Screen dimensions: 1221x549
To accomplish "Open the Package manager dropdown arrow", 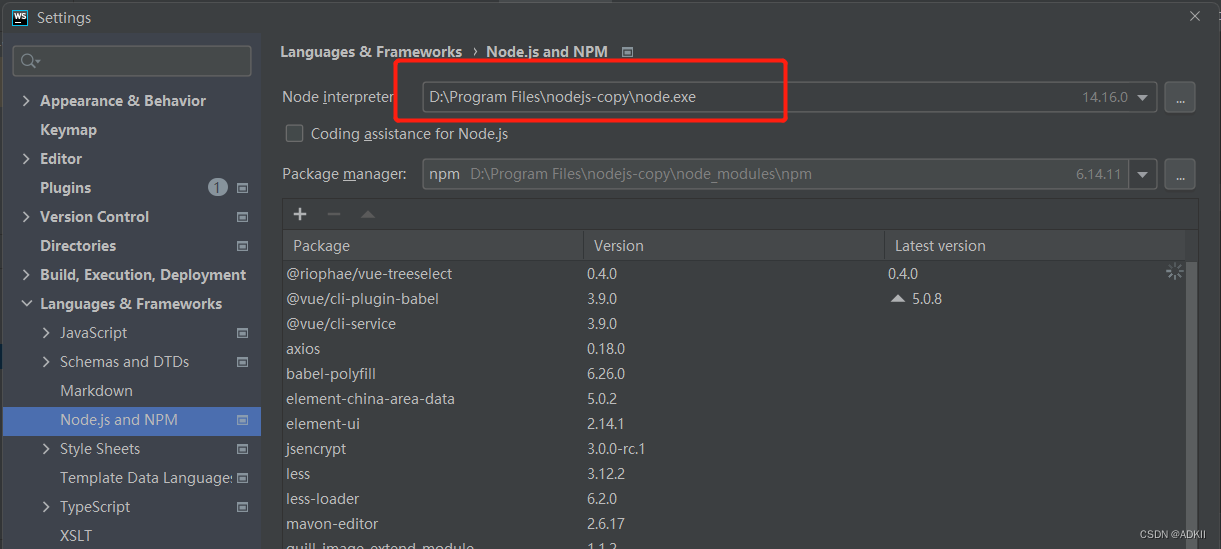I will point(1144,174).
